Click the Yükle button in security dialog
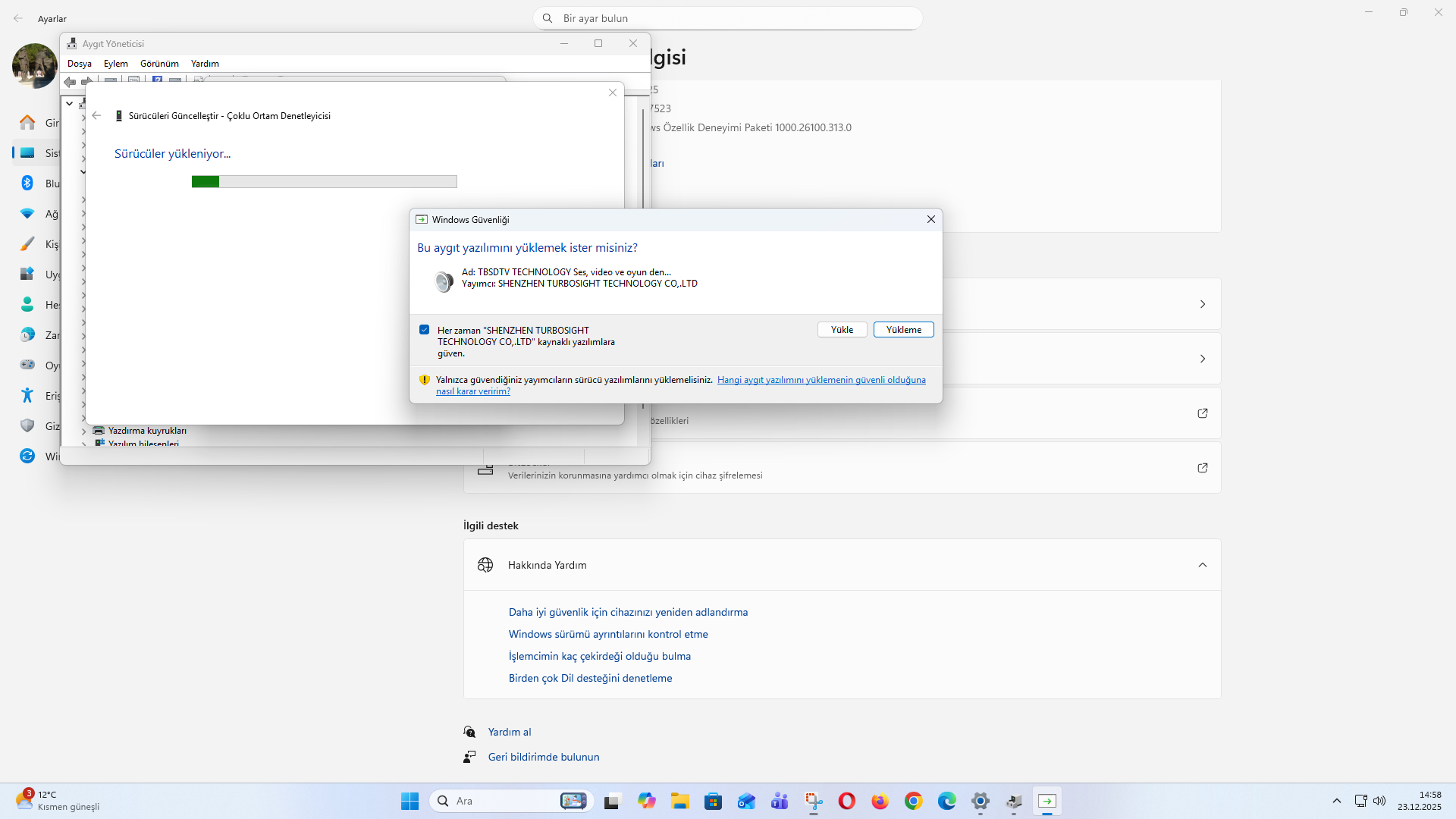The image size is (1456, 819). [x=842, y=330]
